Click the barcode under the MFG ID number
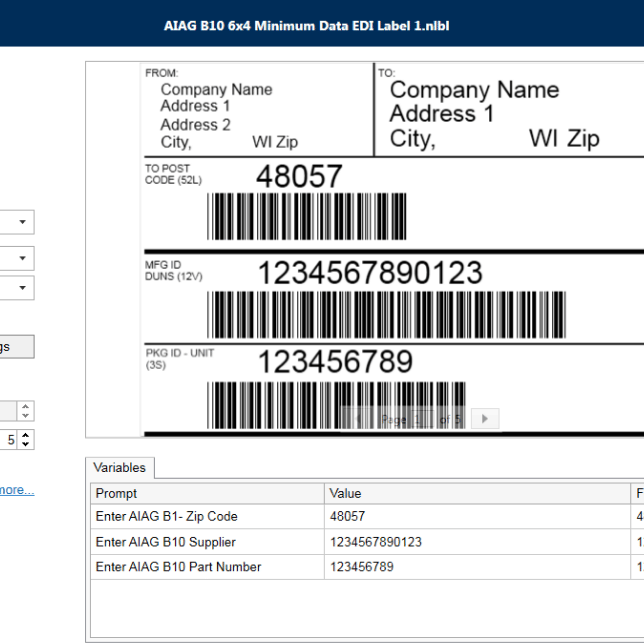The height and width of the screenshot is (644, 644). pos(386,315)
